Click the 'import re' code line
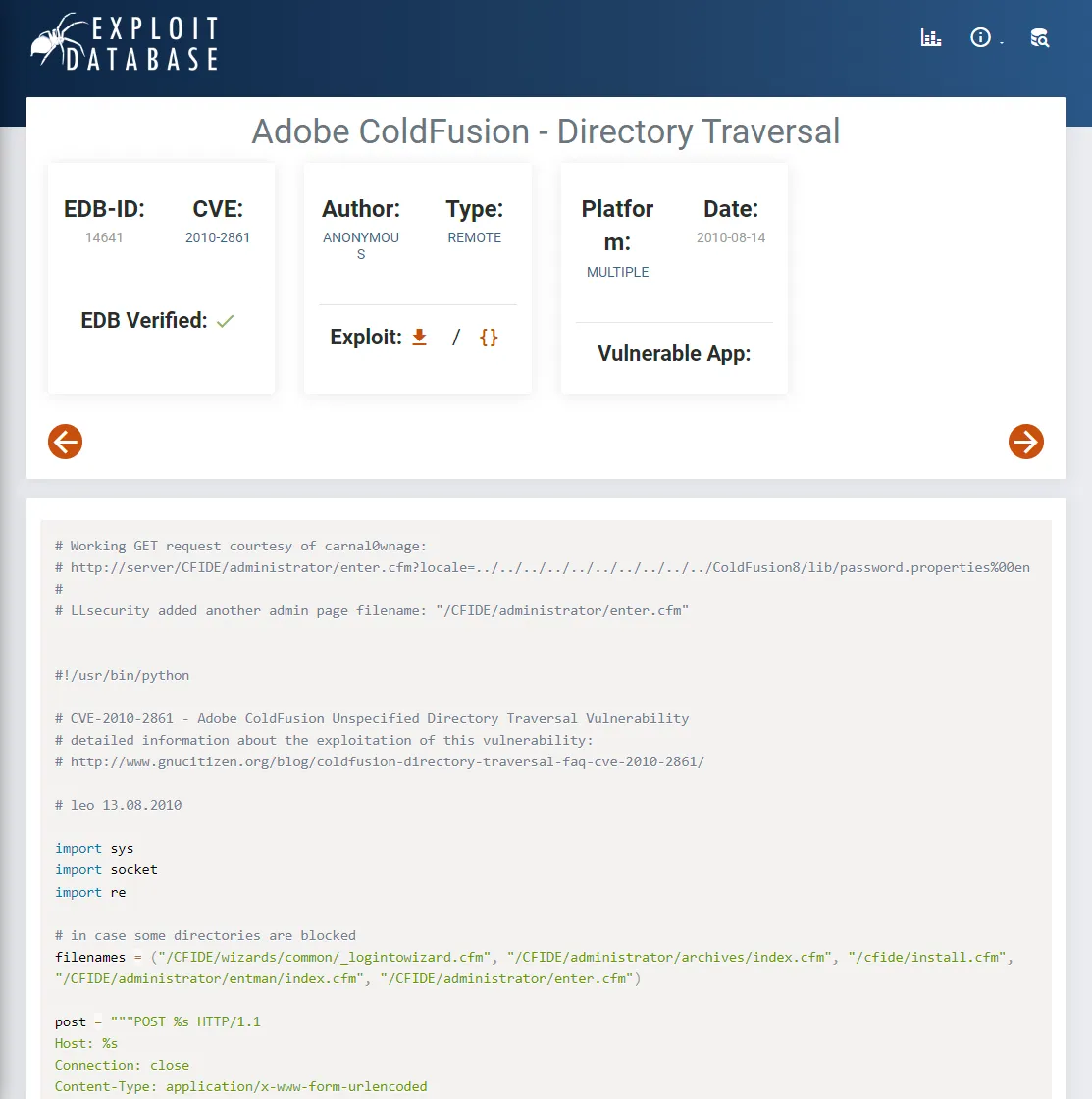 tap(90, 892)
